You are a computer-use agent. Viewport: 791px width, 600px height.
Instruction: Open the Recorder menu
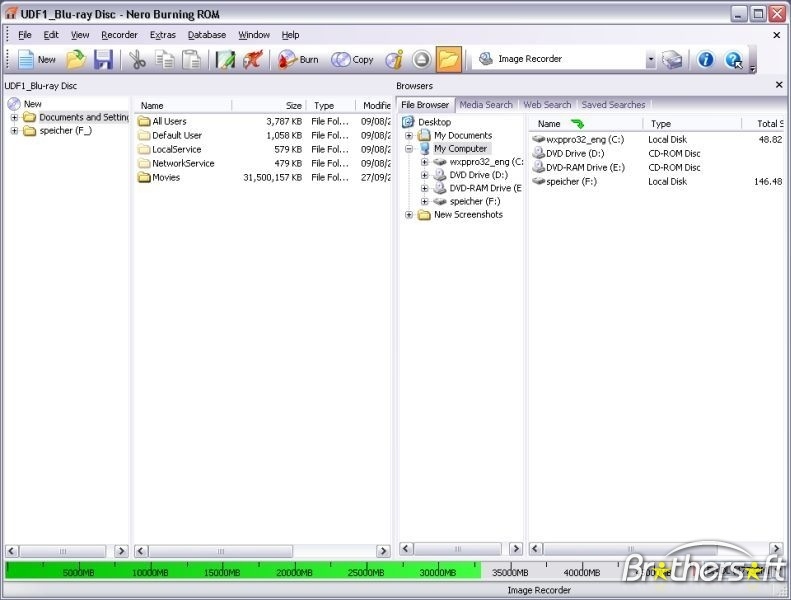pos(119,35)
